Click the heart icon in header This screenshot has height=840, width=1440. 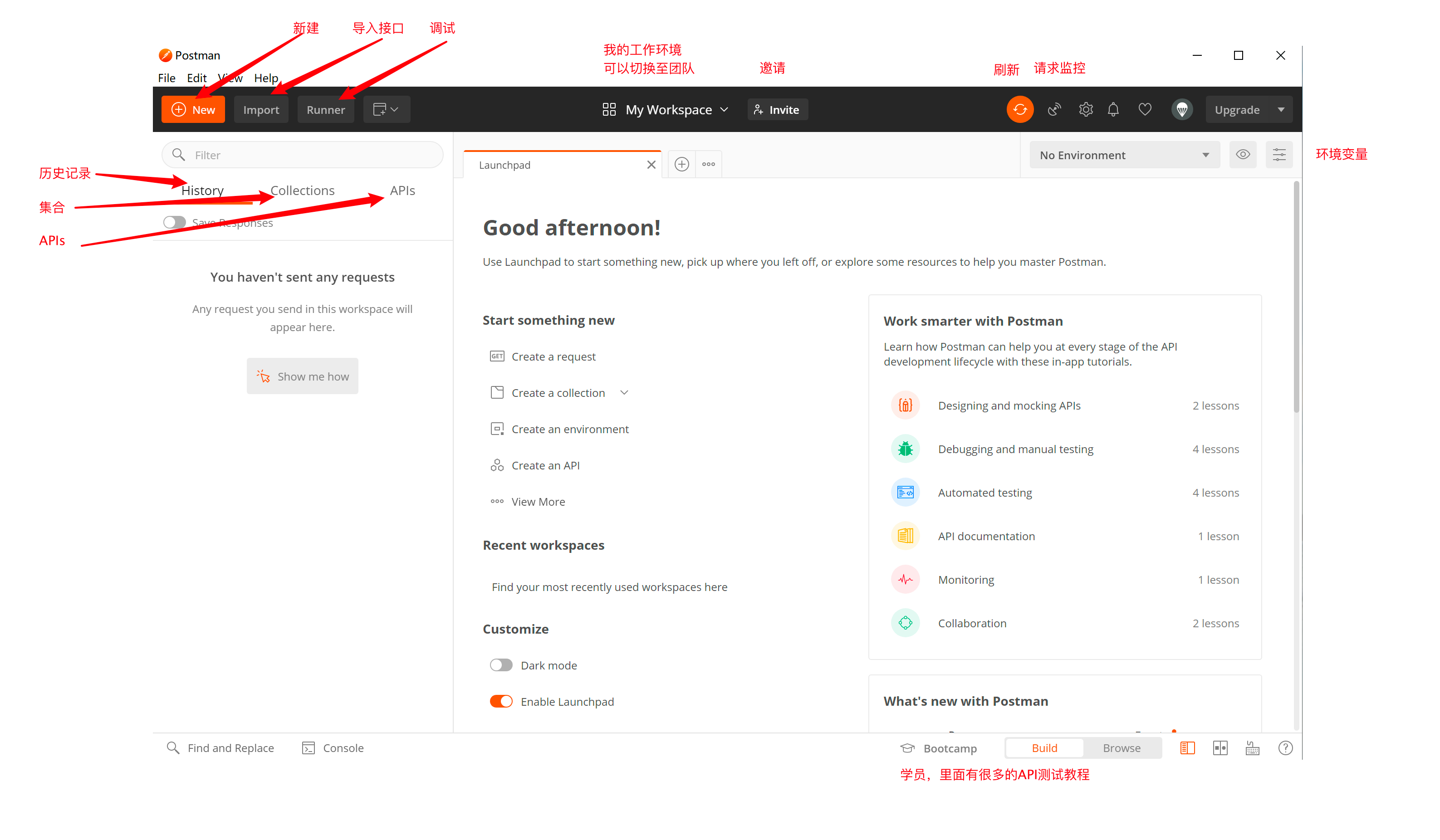[1145, 110]
